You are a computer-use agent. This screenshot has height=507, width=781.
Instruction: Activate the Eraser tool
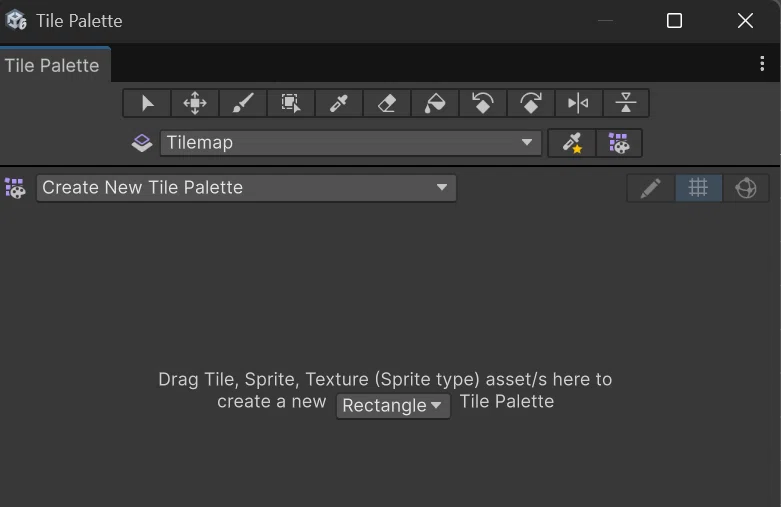pyautogui.click(x=387, y=103)
